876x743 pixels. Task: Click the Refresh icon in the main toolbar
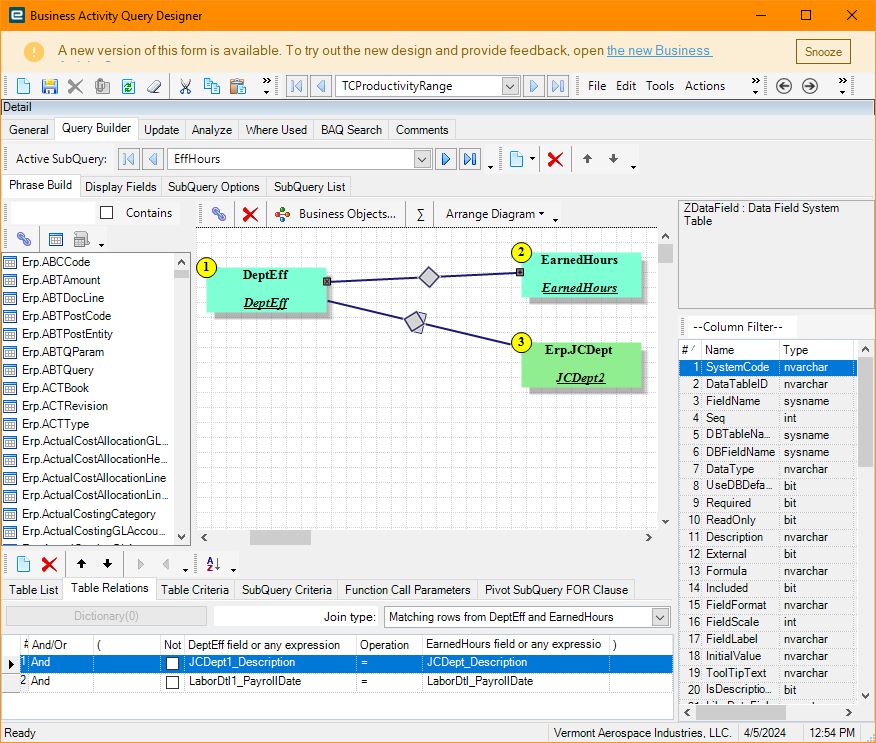tap(128, 86)
